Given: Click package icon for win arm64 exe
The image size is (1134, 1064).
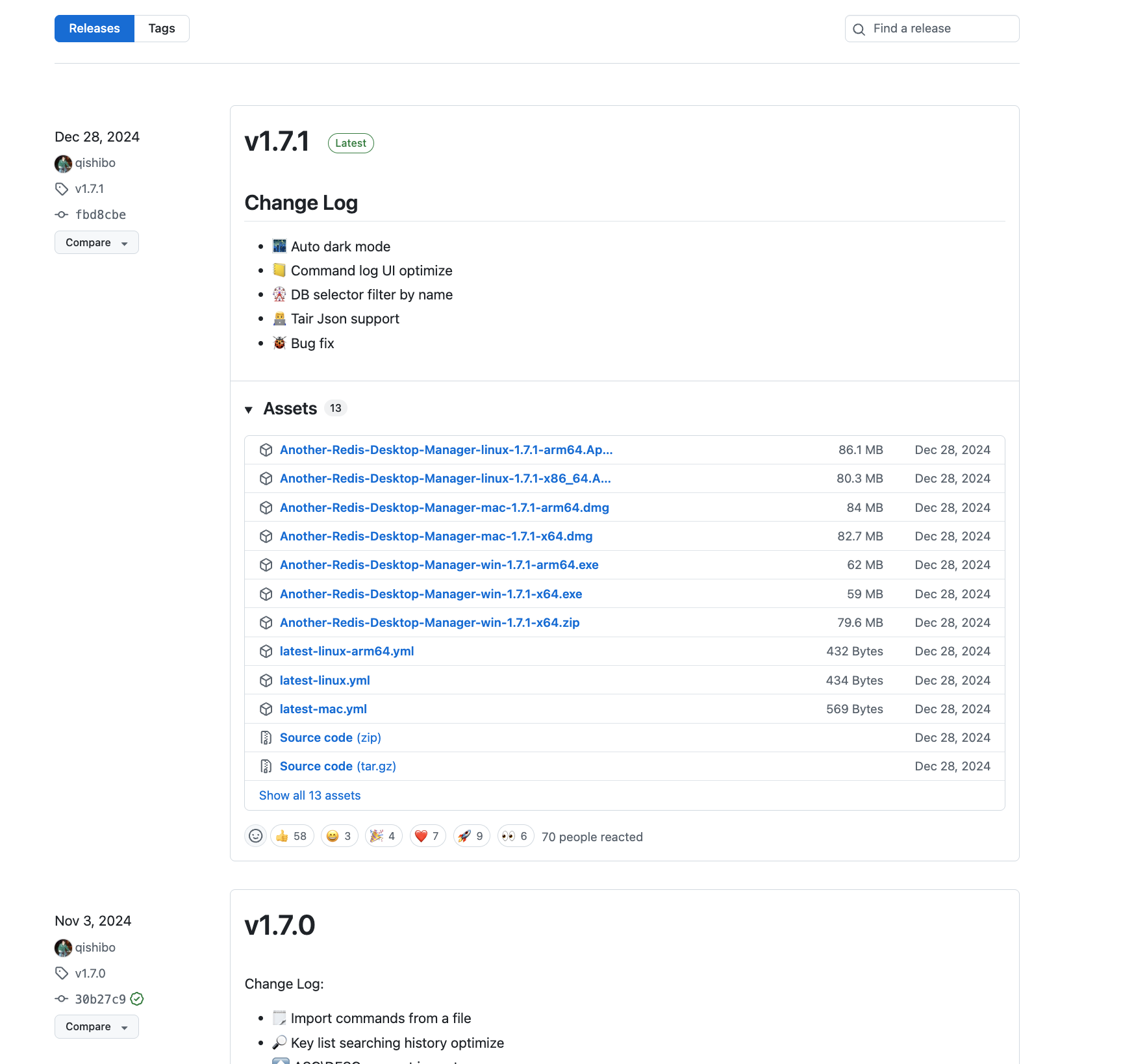Looking at the screenshot, I should pyautogui.click(x=266, y=565).
